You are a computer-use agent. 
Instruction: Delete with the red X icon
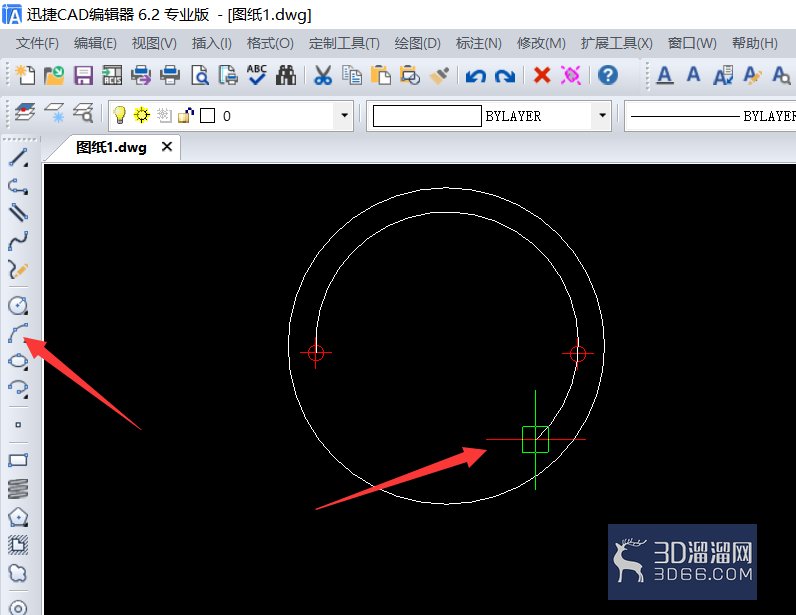[542, 75]
